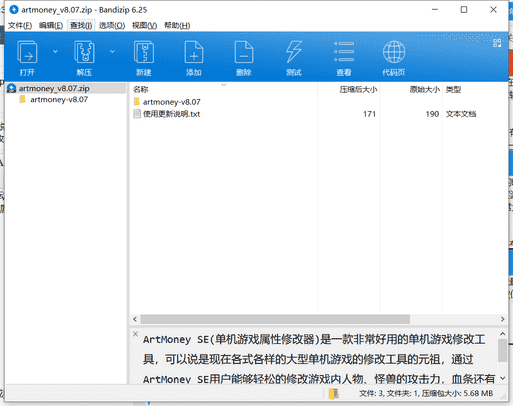Click the horizontal scrollbar left arrow
Image resolution: width=513 pixels, height=406 pixels.
135,319
